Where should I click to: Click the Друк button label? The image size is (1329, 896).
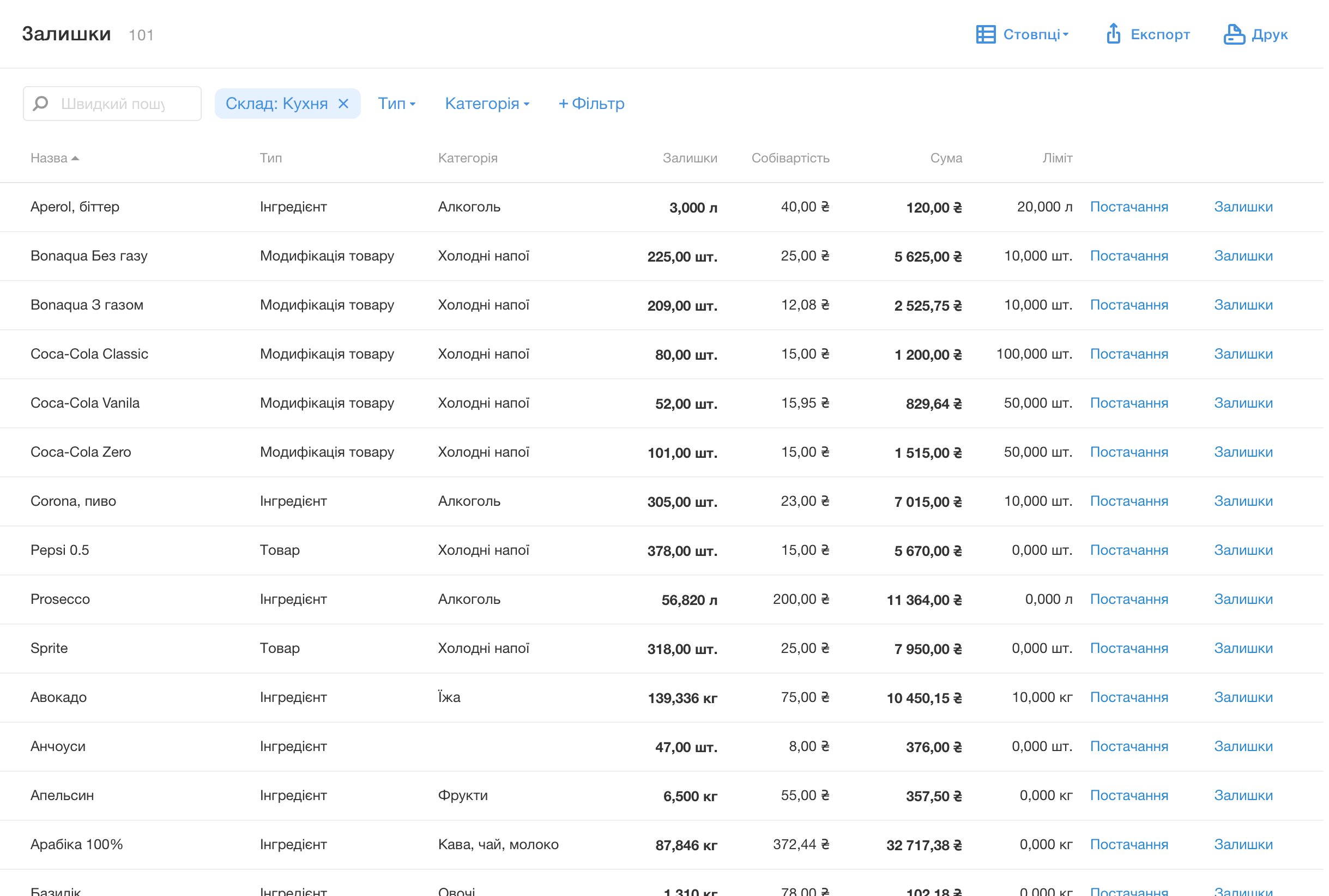click(1269, 34)
